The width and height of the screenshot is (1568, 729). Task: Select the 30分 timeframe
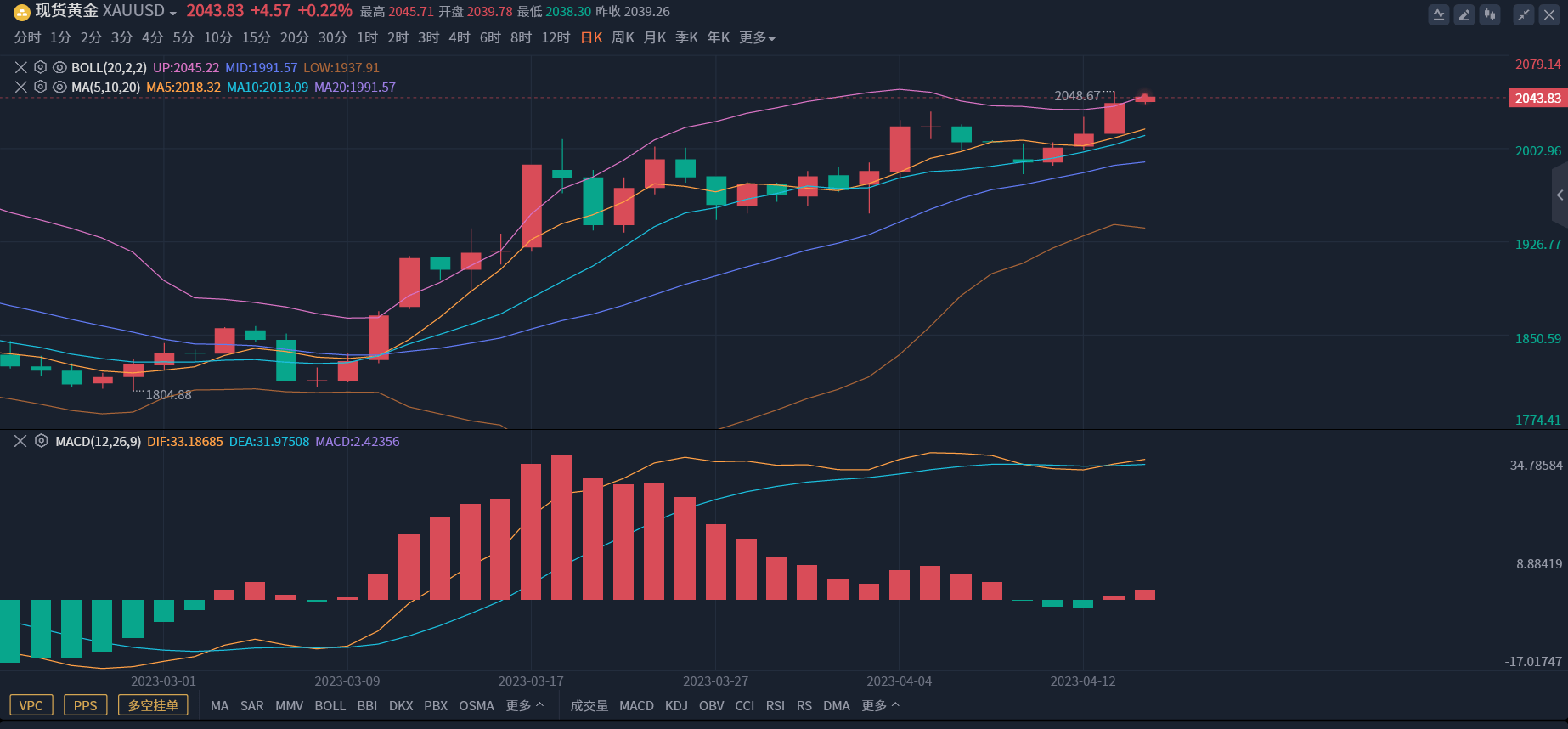point(333,37)
